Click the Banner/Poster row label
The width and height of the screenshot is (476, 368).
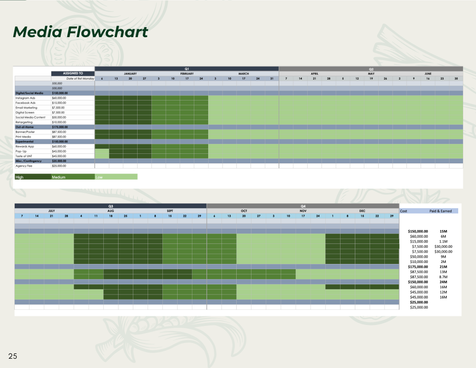click(25, 132)
